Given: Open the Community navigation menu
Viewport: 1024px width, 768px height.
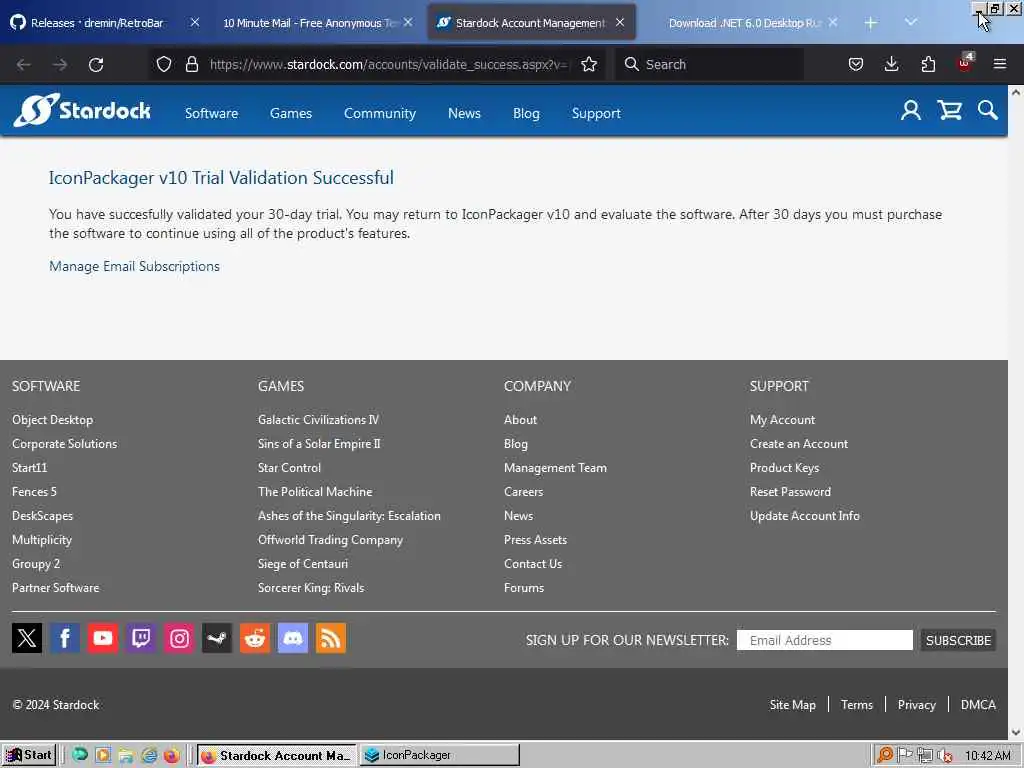Looking at the screenshot, I should [379, 113].
